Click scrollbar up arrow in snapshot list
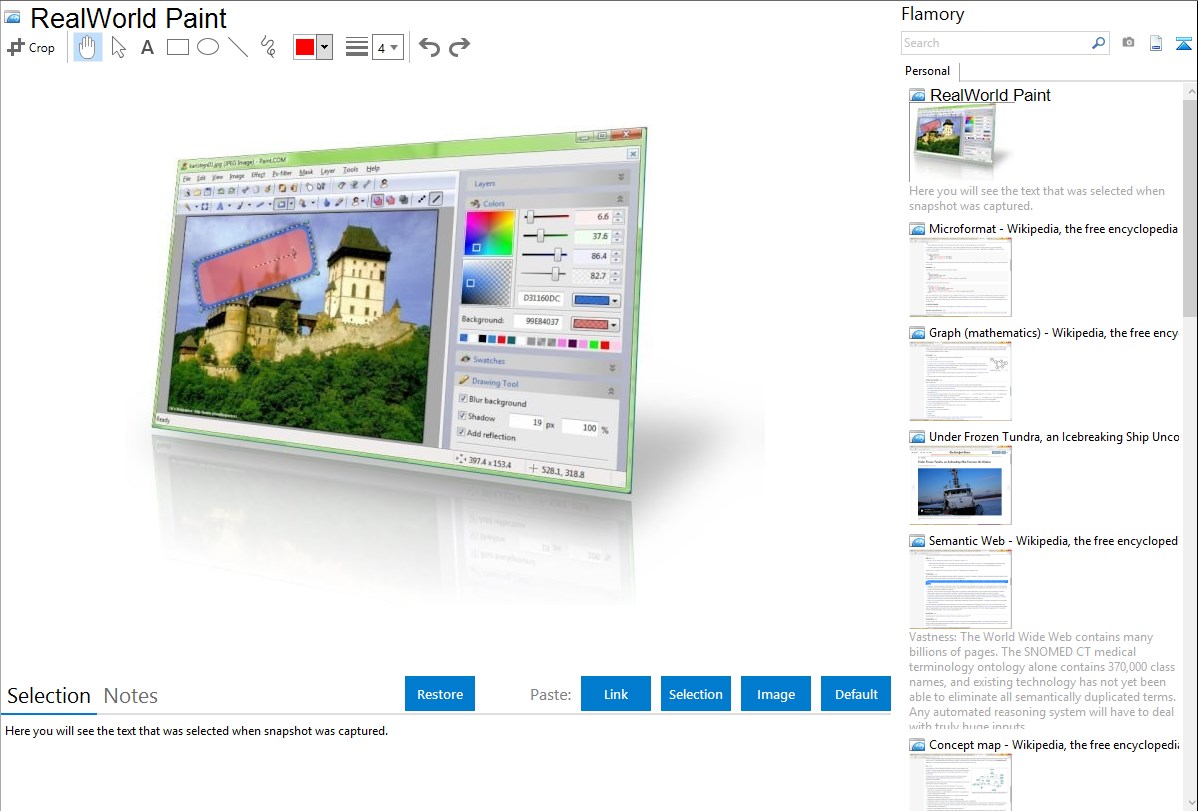Screen dimensions: 1198x811 tap(1191, 91)
